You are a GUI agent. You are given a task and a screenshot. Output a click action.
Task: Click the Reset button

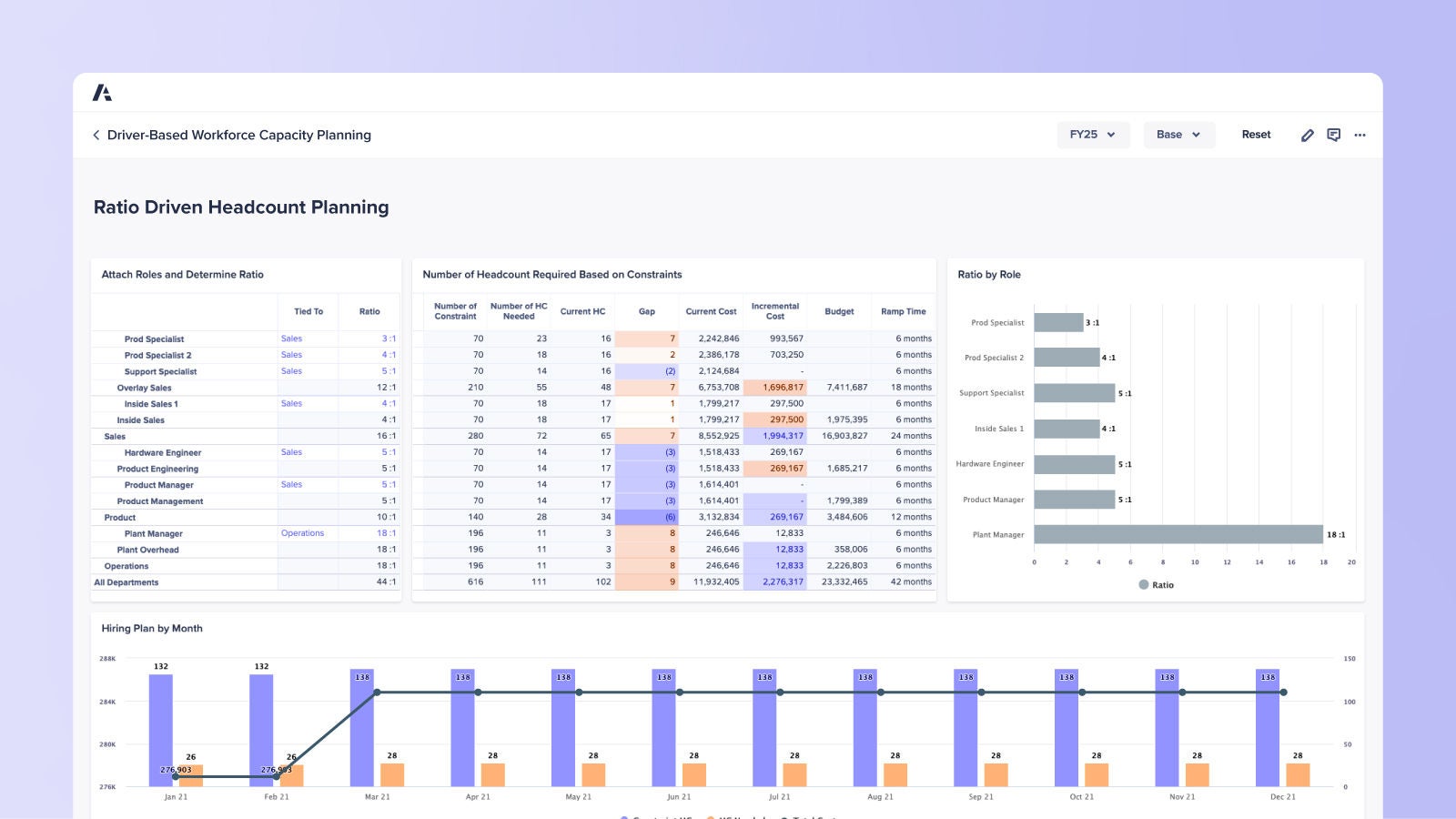1256,134
